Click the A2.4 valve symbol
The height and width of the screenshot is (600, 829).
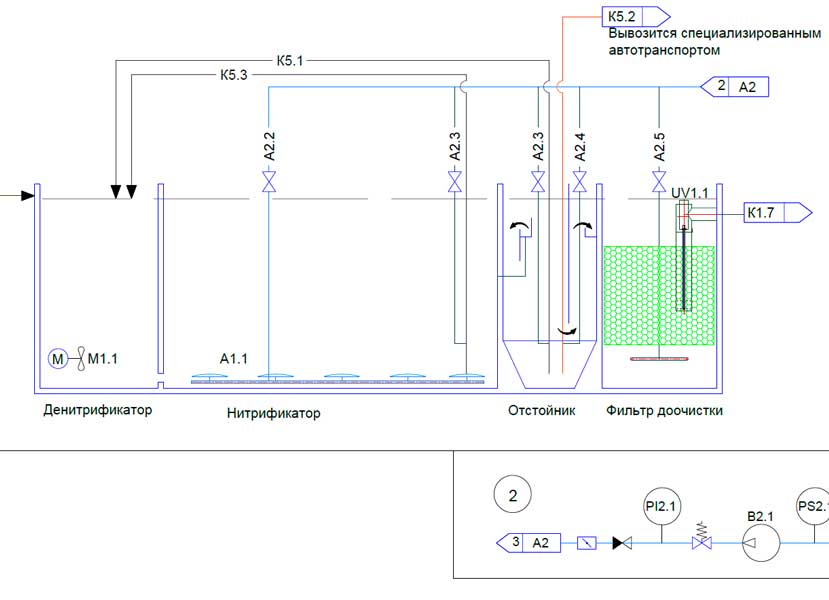point(579,182)
